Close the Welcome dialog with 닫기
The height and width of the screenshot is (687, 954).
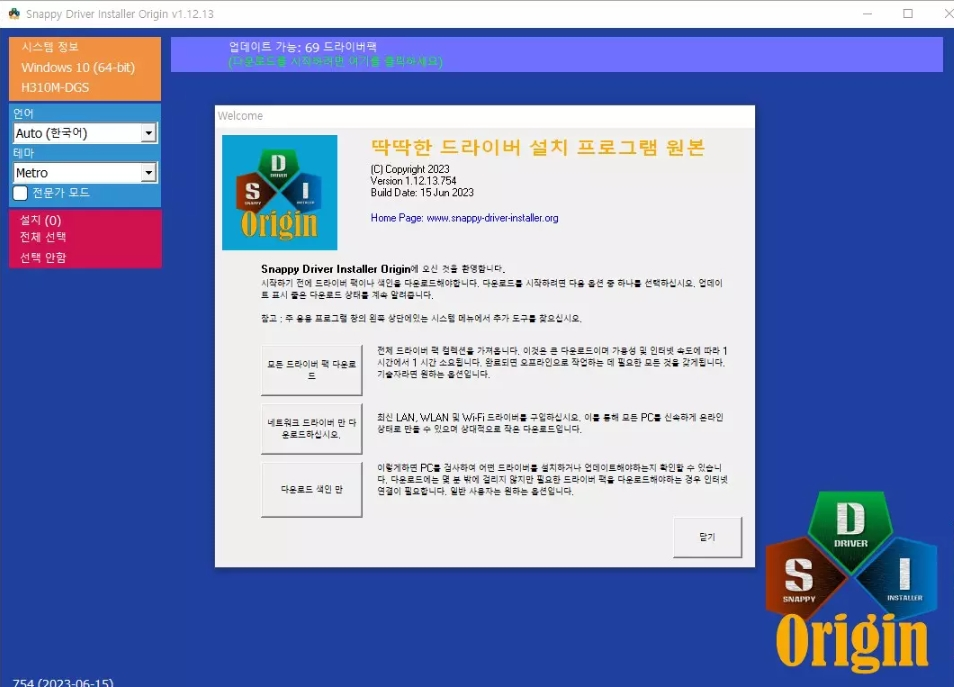[x=708, y=537]
